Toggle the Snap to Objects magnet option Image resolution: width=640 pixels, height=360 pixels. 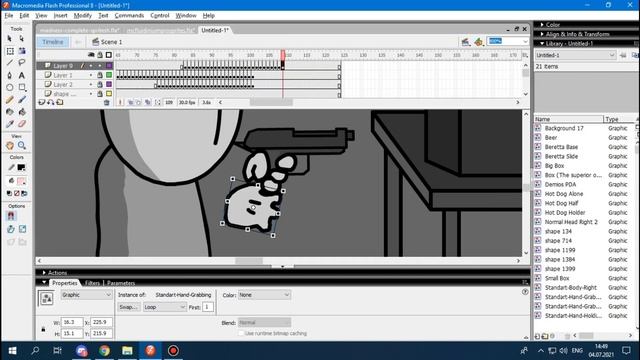[11, 216]
